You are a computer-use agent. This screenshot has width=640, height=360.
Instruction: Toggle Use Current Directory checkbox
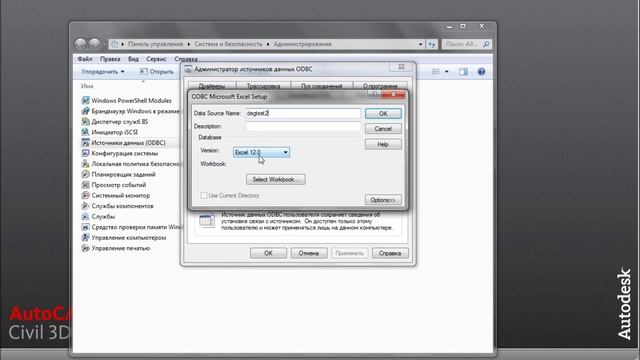click(x=203, y=196)
